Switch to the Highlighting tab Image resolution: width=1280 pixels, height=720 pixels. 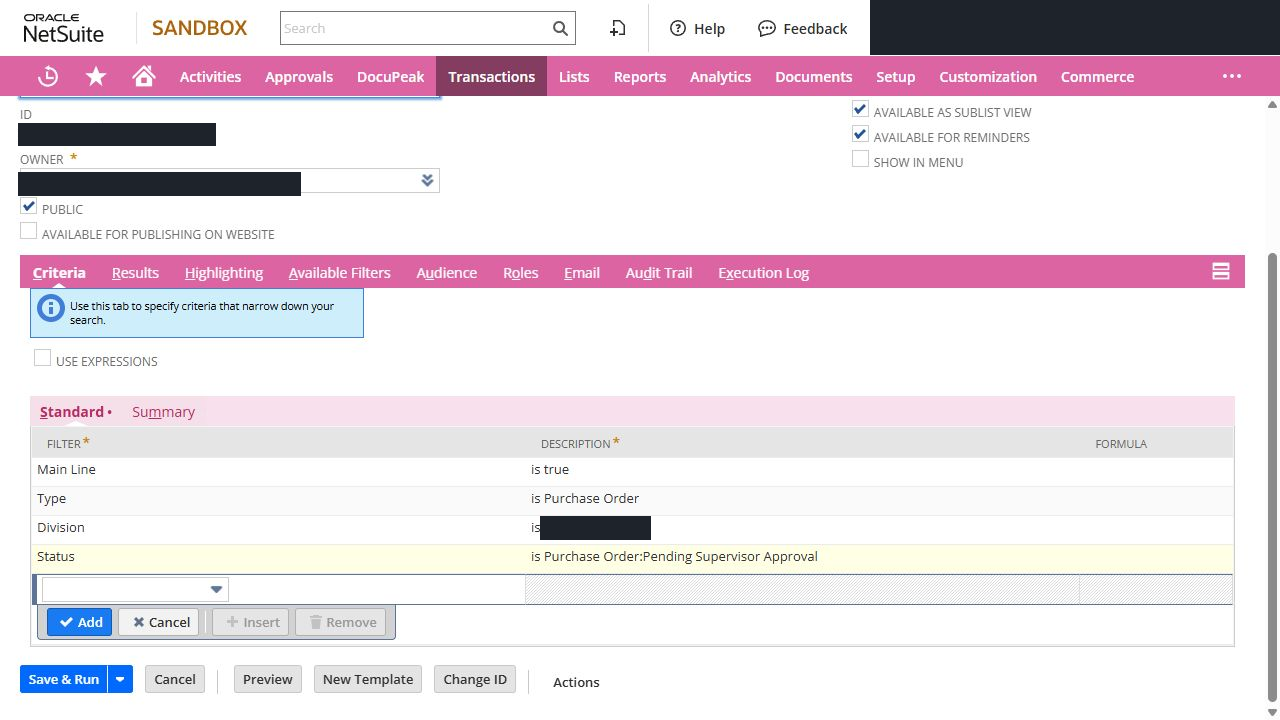click(224, 272)
